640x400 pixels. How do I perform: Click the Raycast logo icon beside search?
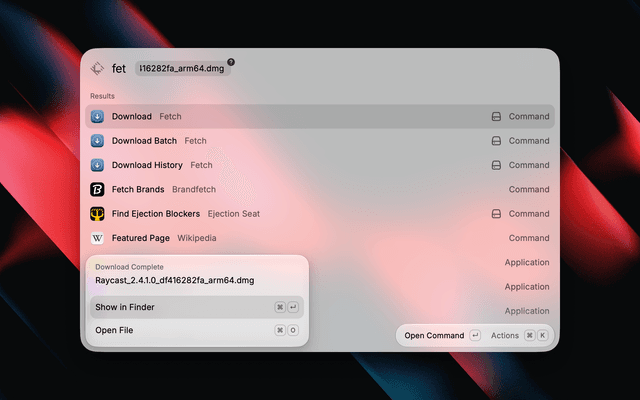tap(97, 68)
